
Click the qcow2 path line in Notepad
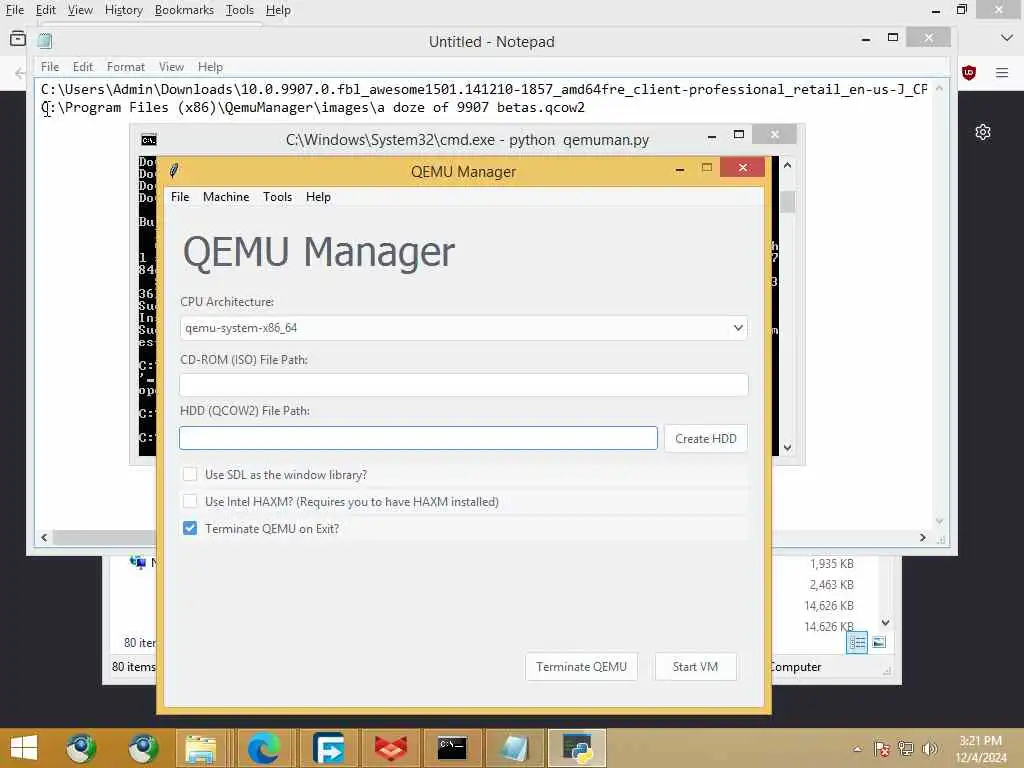click(x=313, y=107)
